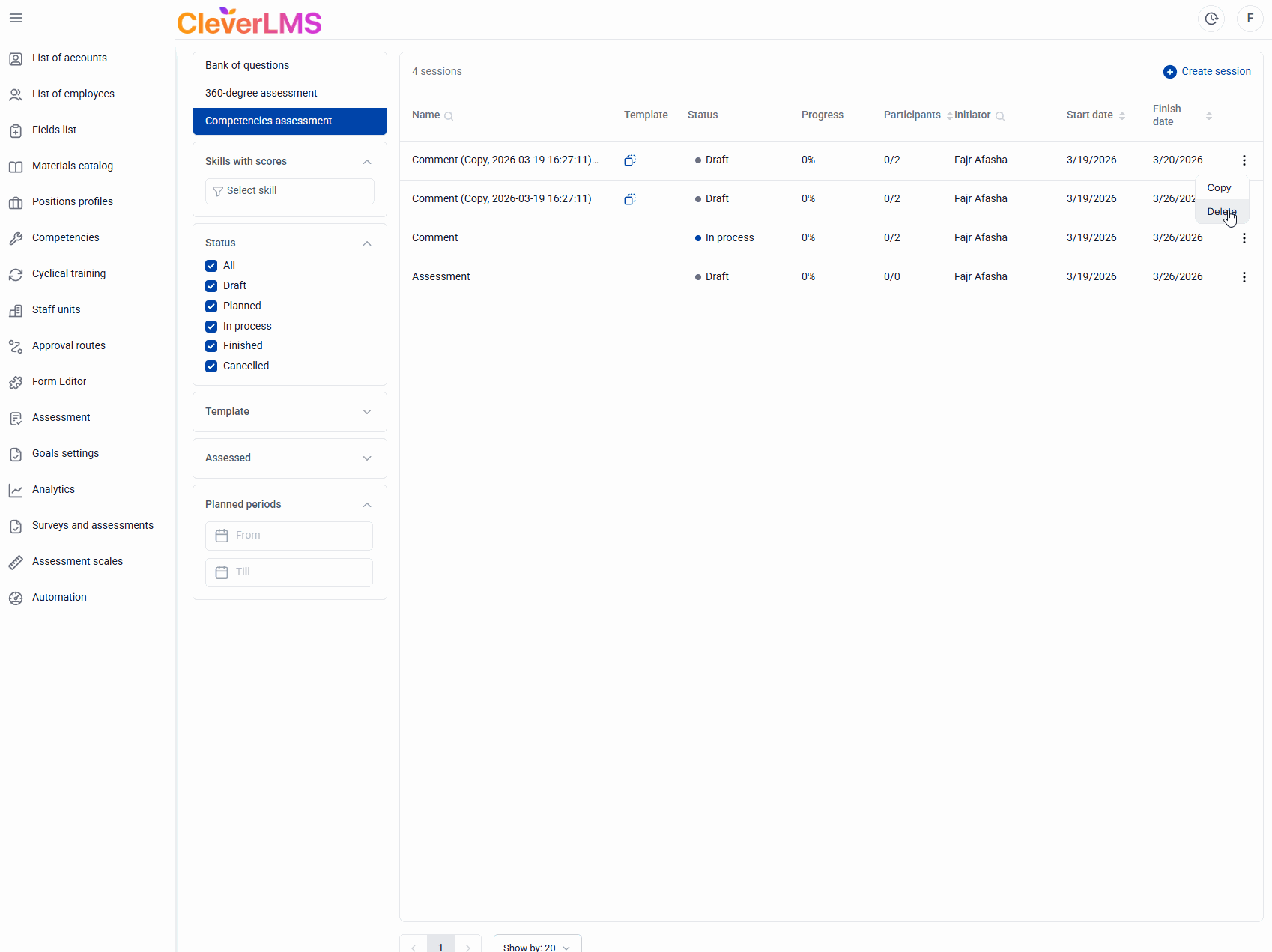Toggle the Finished status checkbox

click(211, 346)
